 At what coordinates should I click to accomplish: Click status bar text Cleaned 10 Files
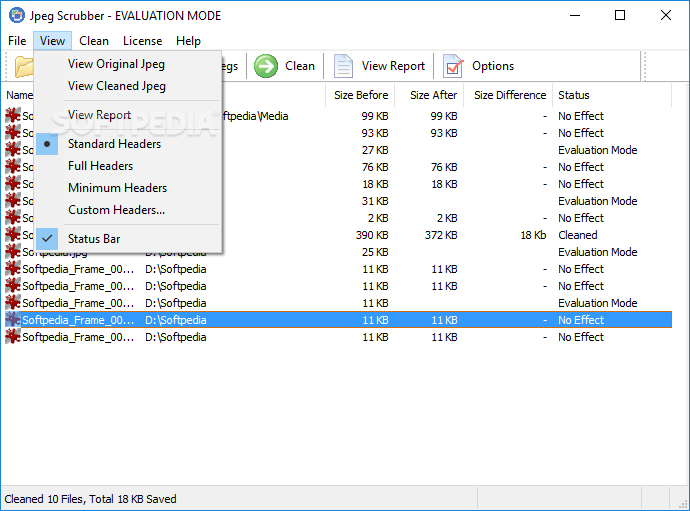point(90,499)
